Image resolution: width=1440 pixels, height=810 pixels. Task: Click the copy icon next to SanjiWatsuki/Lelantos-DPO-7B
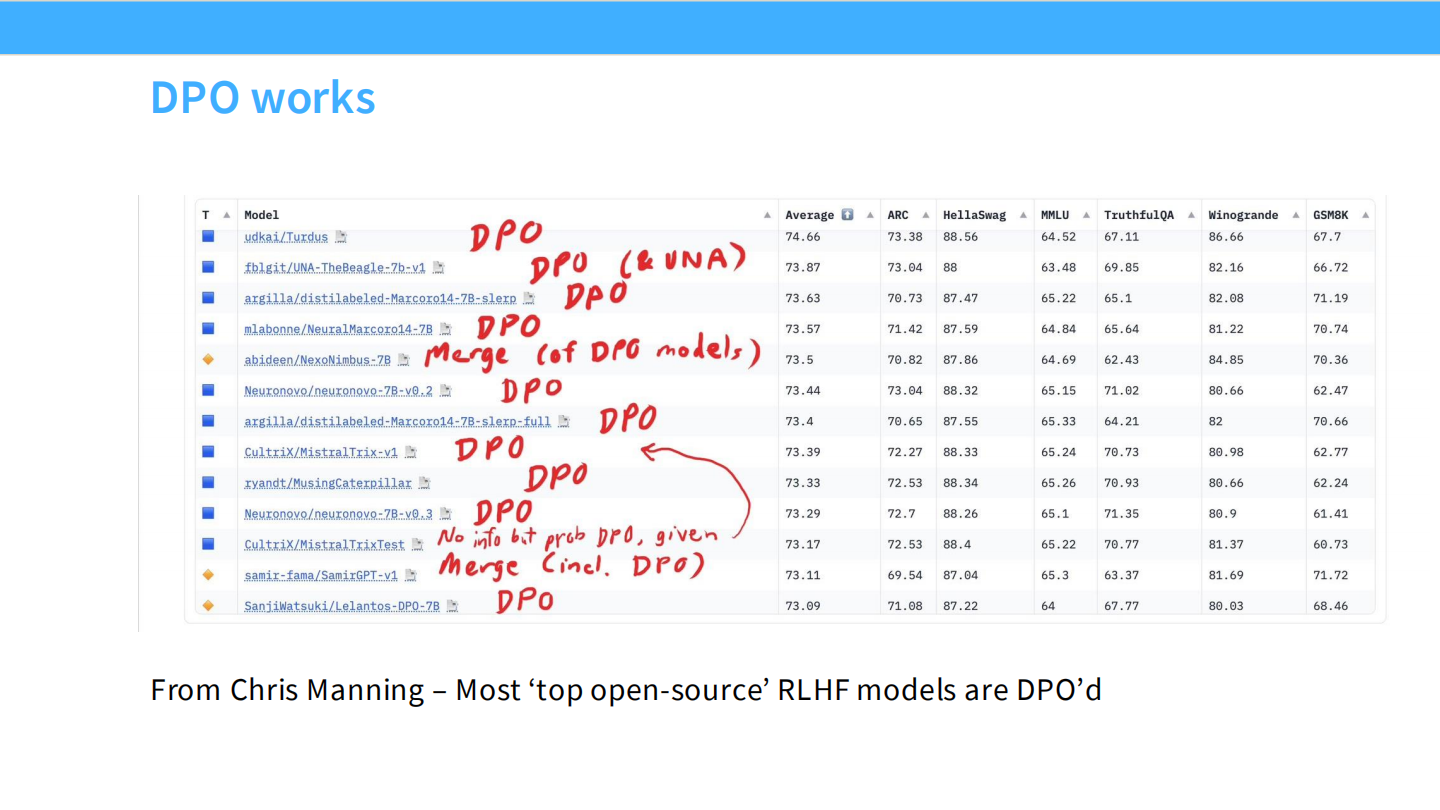click(x=452, y=606)
